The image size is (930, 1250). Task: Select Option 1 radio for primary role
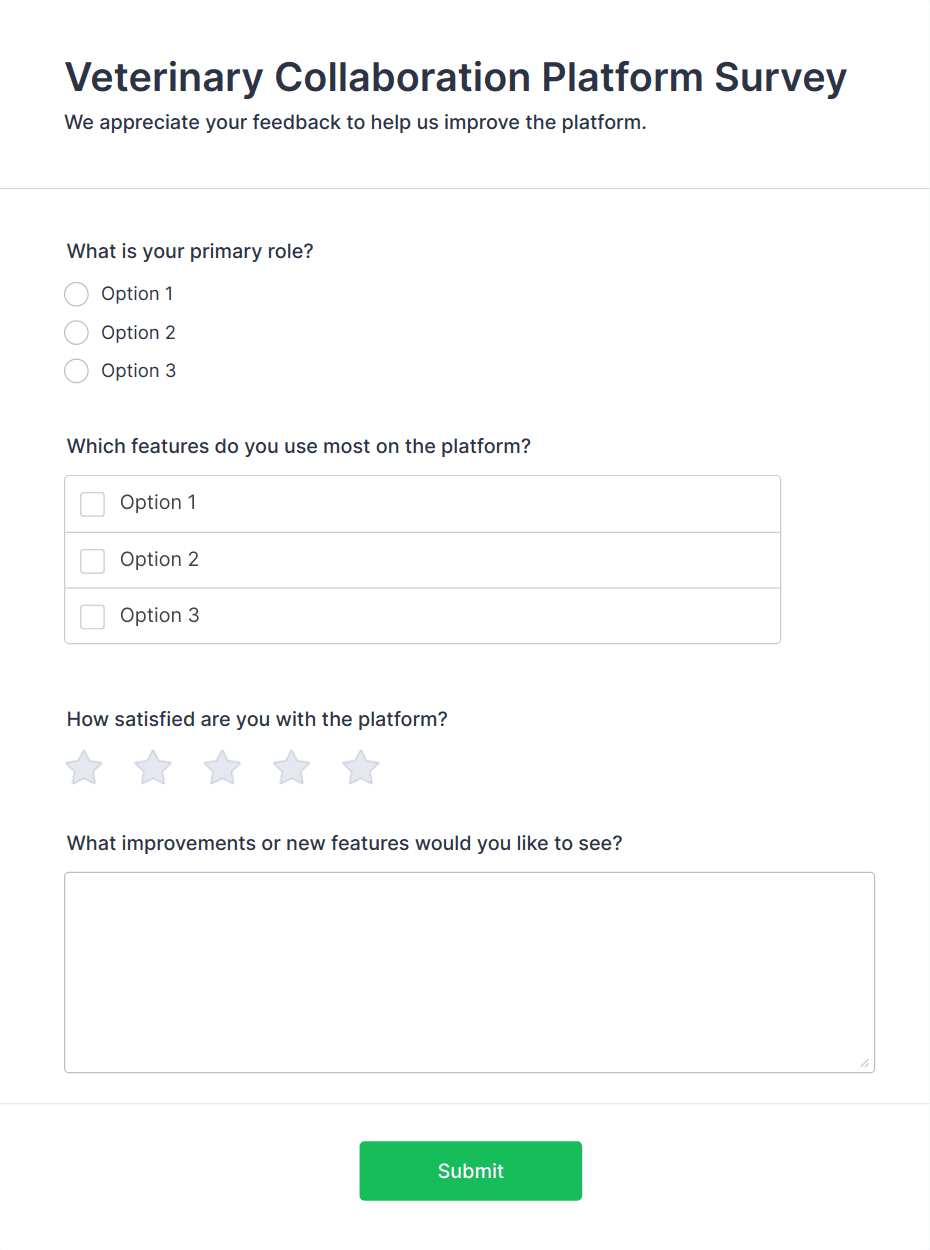76,294
